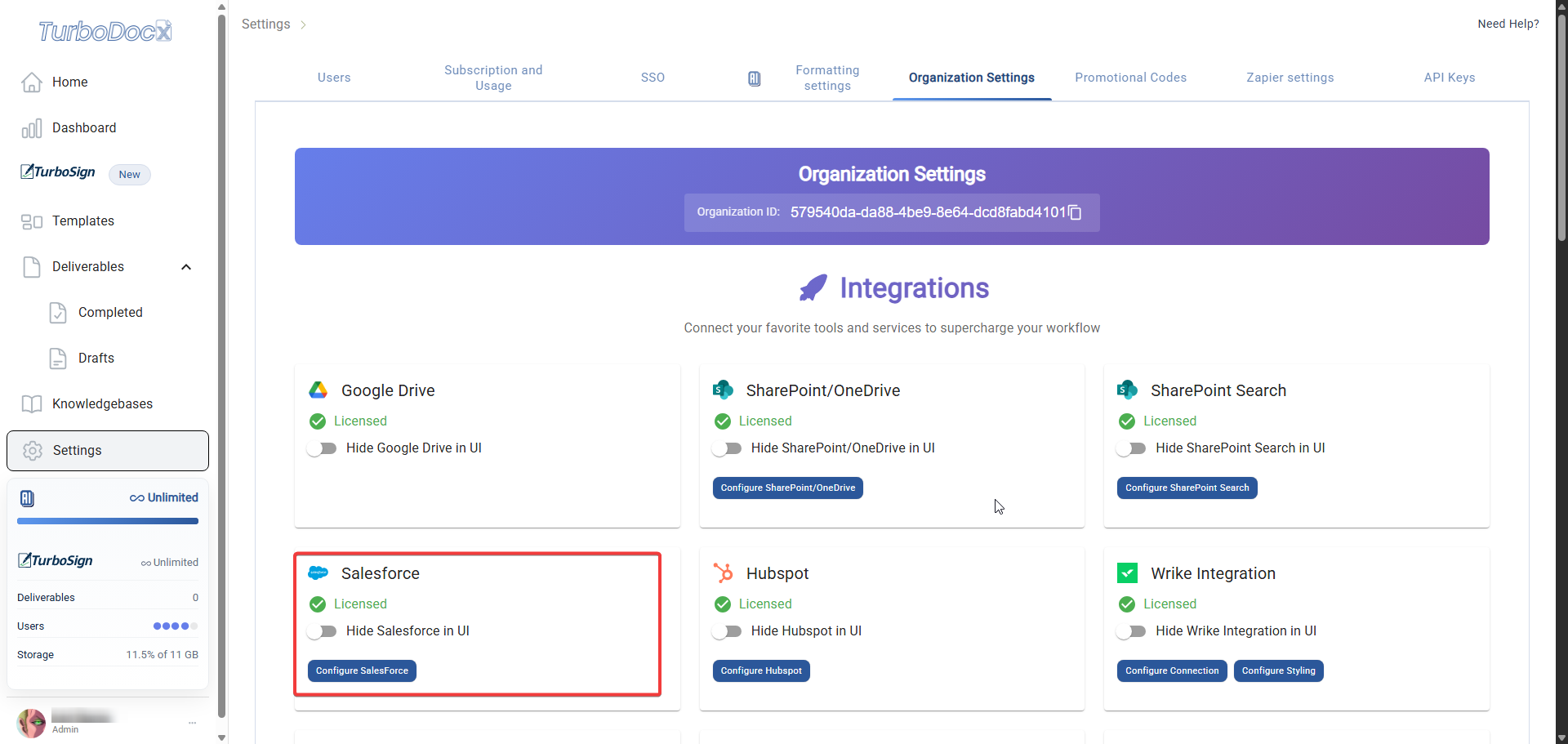This screenshot has width=1568, height=744.
Task: Click the Hubspot logo icon
Action: 723,573
